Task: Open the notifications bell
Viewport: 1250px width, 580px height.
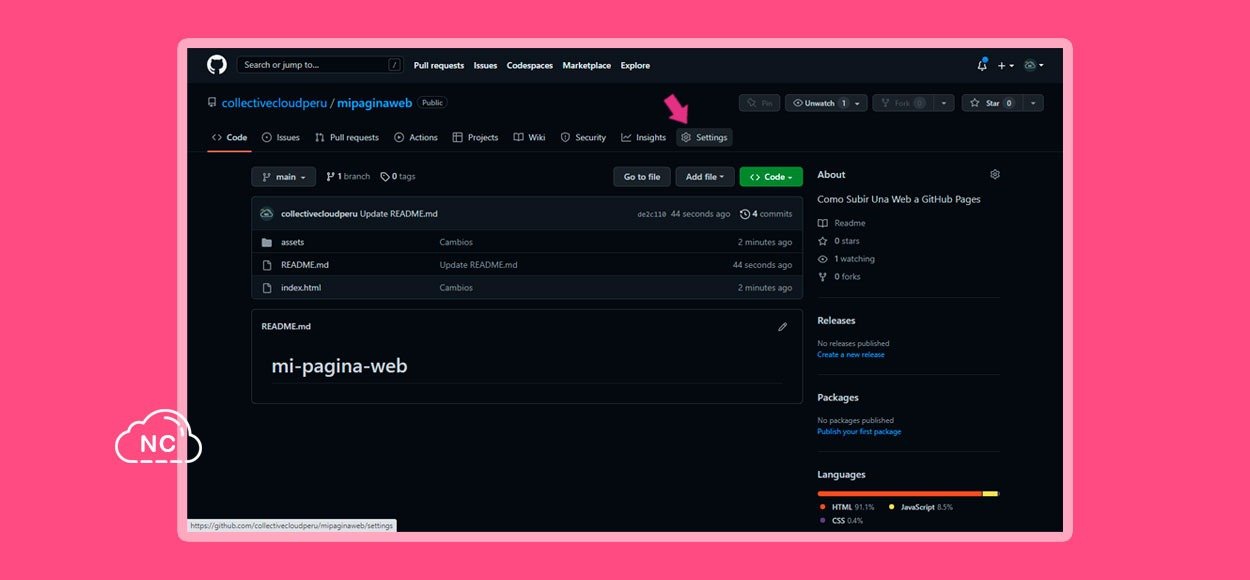Action: [x=982, y=65]
